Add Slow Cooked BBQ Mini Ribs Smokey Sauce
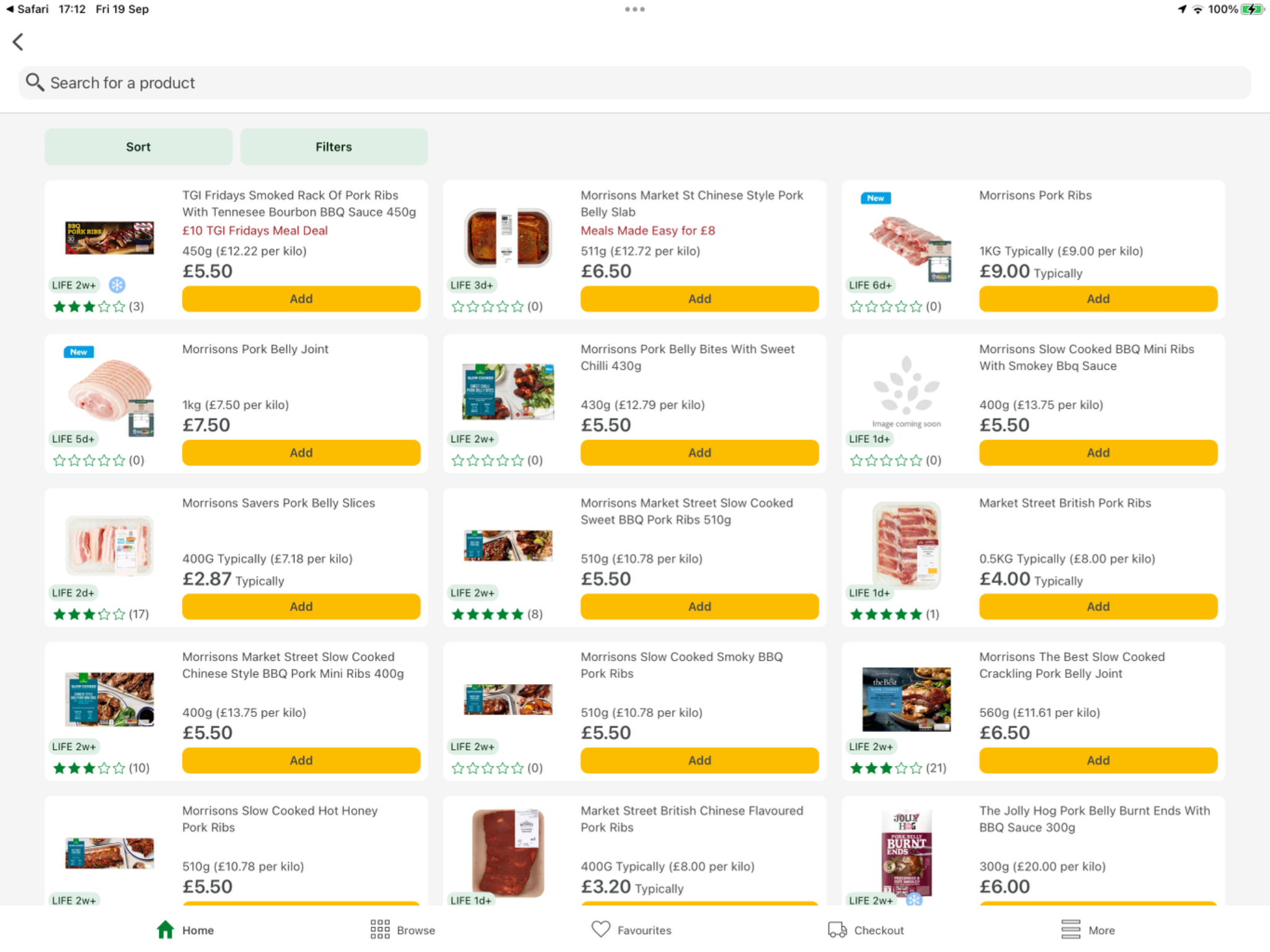Screen dimensions: 1270x952 (x=1098, y=453)
